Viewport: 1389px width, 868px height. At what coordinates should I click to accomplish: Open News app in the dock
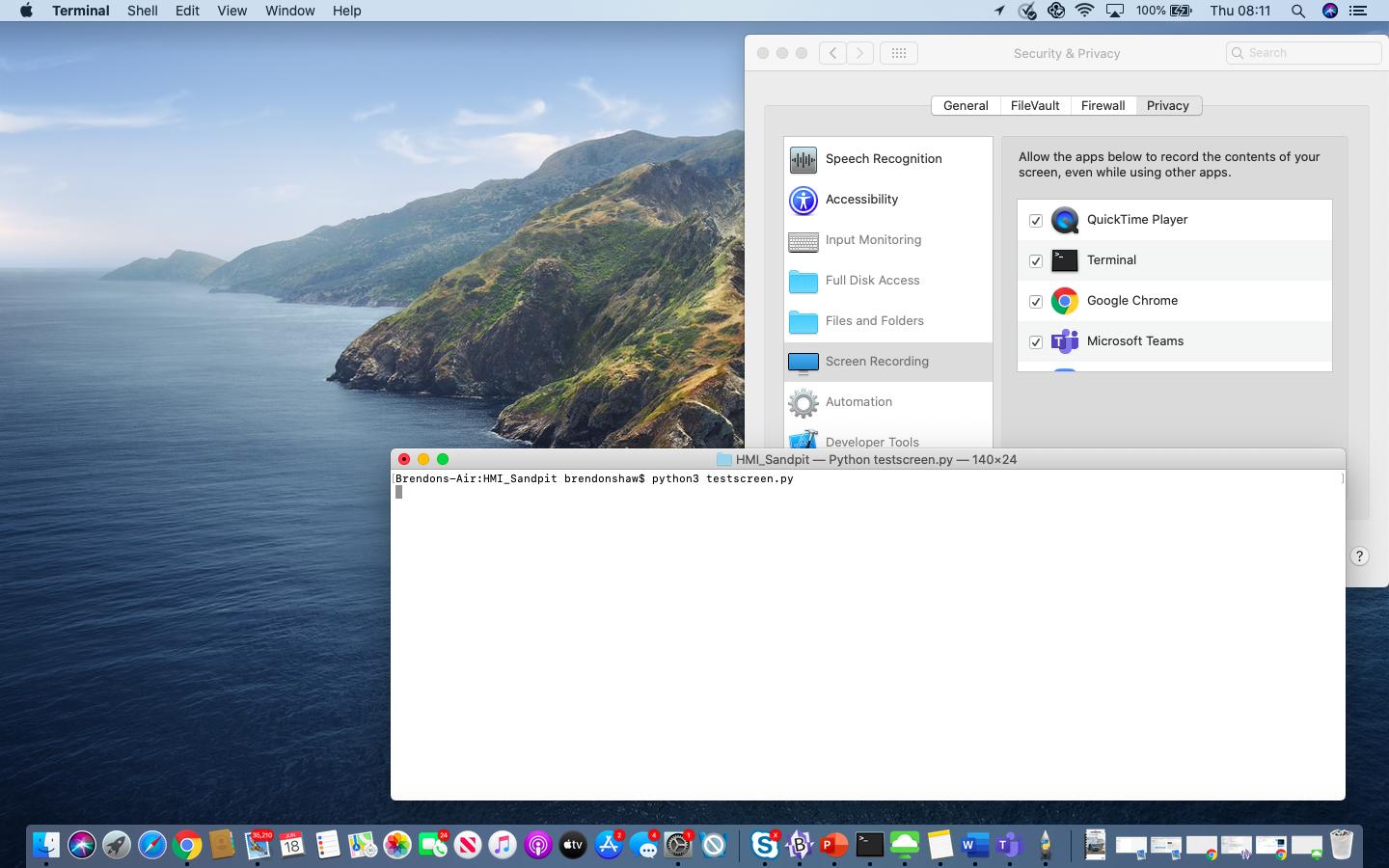pyautogui.click(x=468, y=846)
